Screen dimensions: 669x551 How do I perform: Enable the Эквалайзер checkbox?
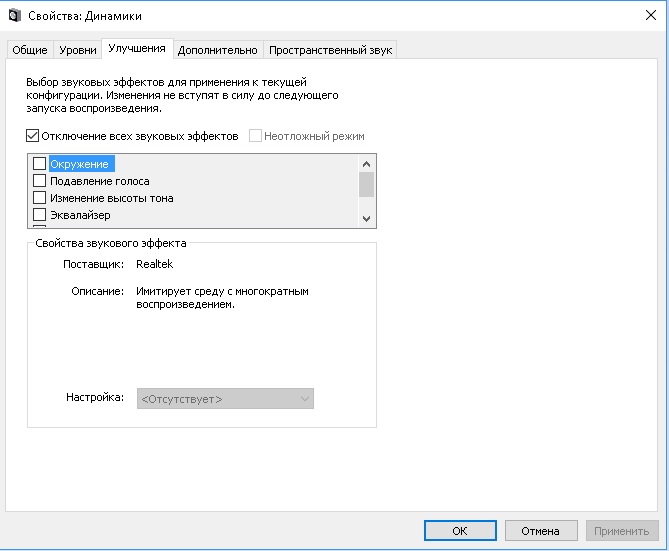tap(39, 215)
